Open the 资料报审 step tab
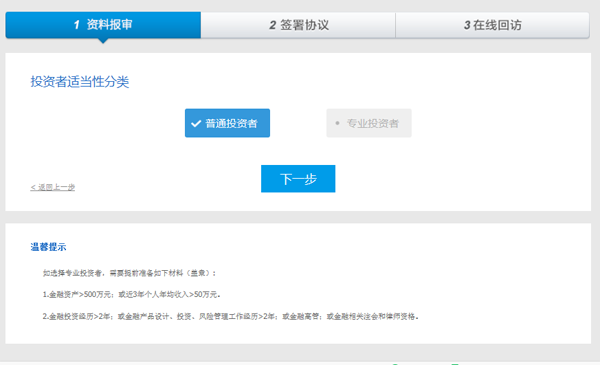The height and width of the screenshot is (365, 600). tap(103, 25)
